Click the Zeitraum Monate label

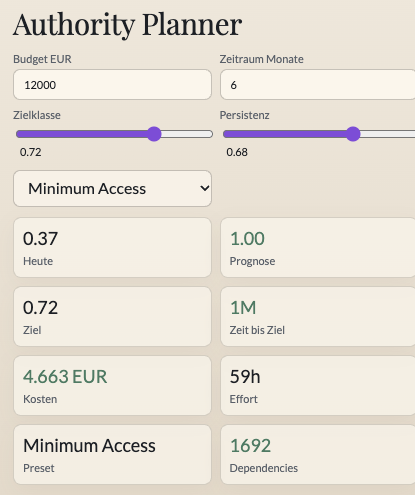click(262, 59)
